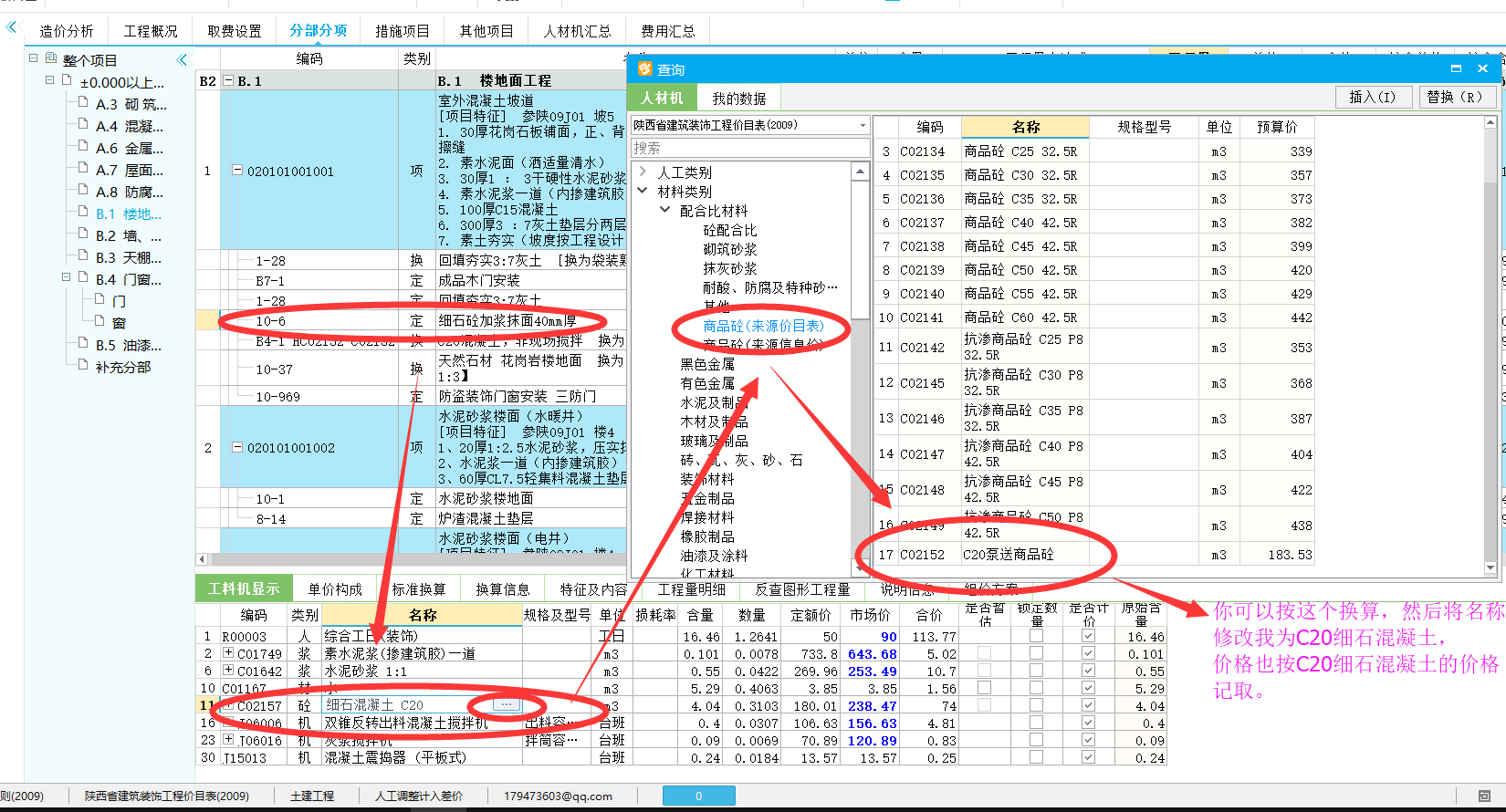Collapse item 020101001002 in the grid
The height and width of the screenshot is (812, 1506).
click(237, 447)
